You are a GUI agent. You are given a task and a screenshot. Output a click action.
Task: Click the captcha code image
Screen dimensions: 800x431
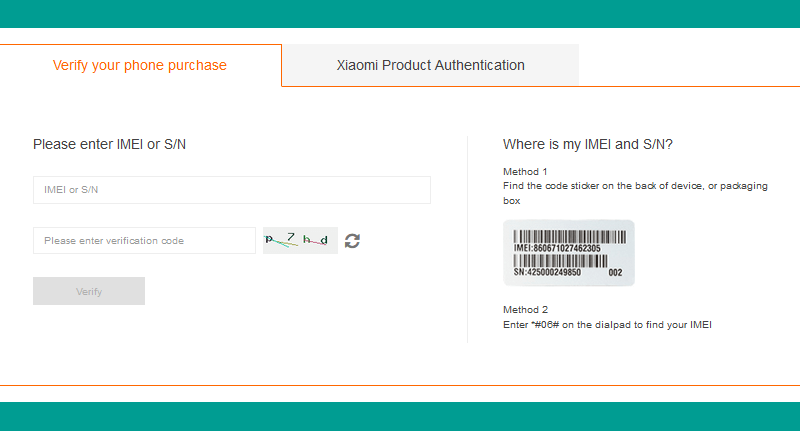point(300,240)
